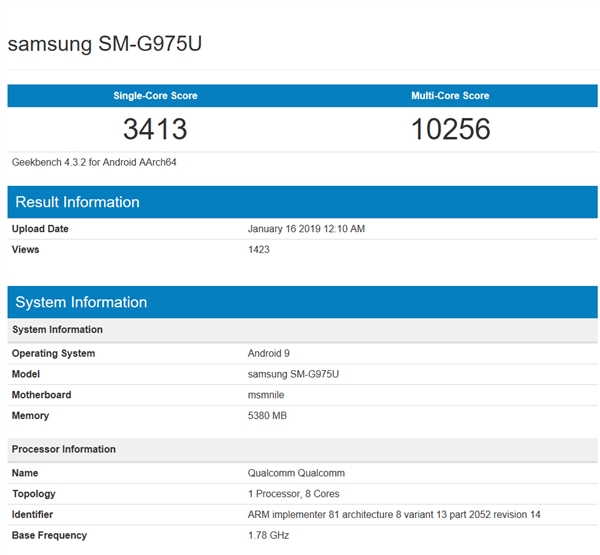Click the Single-Core Score header
600x555 pixels.
[155, 96]
